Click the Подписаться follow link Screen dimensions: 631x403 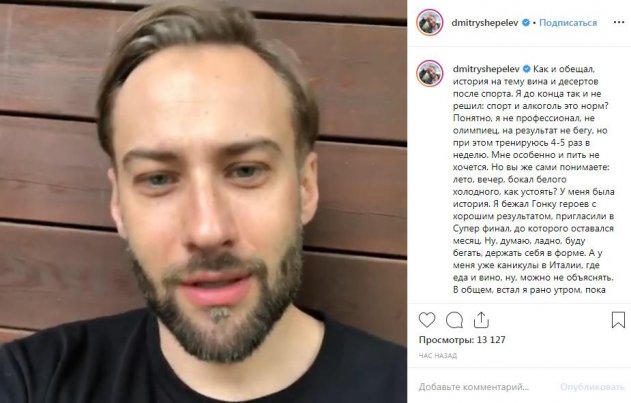pos(568,23)
